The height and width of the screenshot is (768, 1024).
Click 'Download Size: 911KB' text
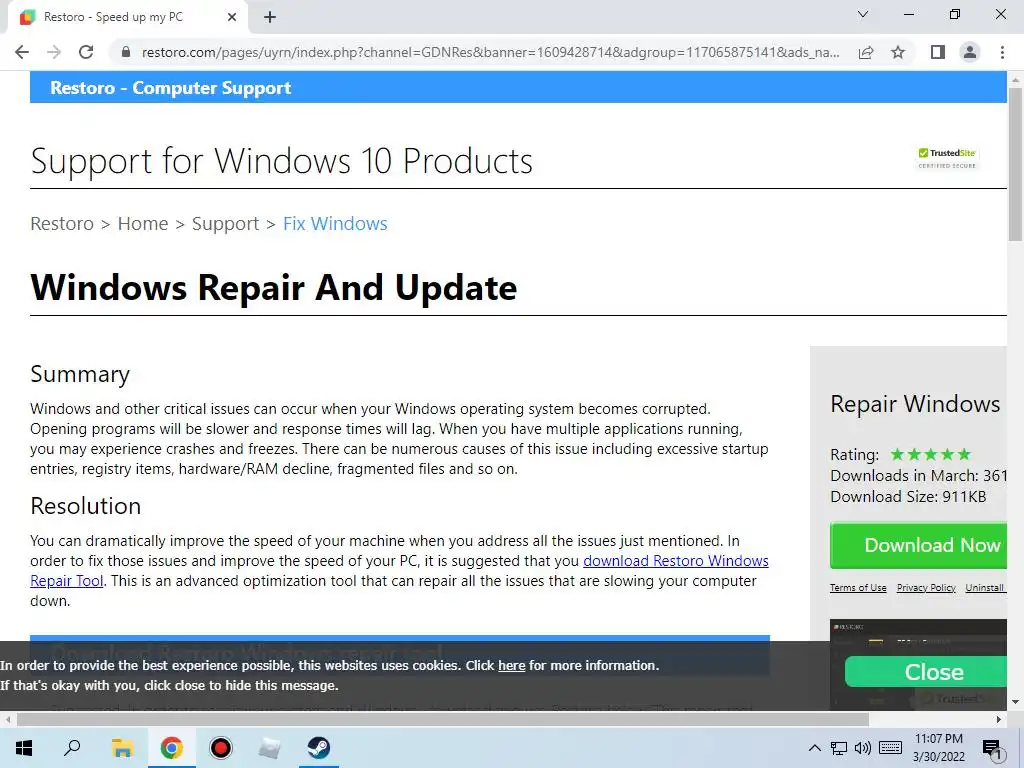(x=908, y=497)
